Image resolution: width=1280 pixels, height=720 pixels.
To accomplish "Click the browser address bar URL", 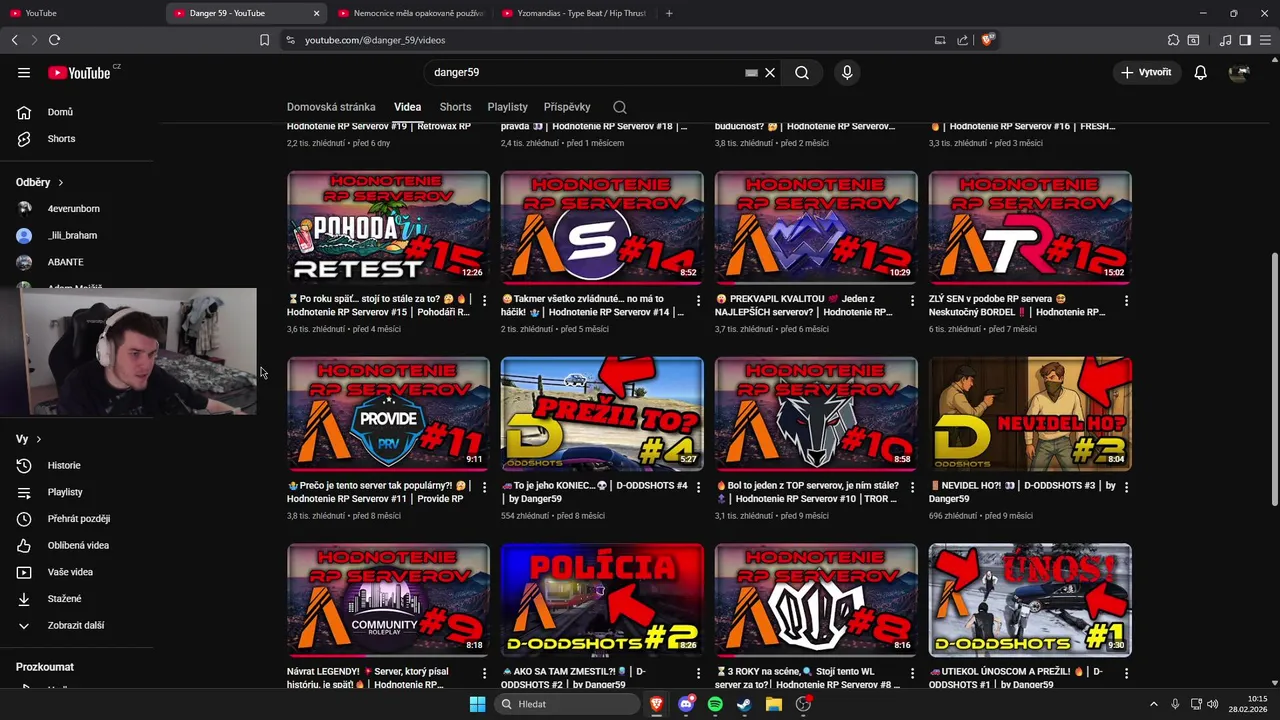I will [x=375, y=40].
